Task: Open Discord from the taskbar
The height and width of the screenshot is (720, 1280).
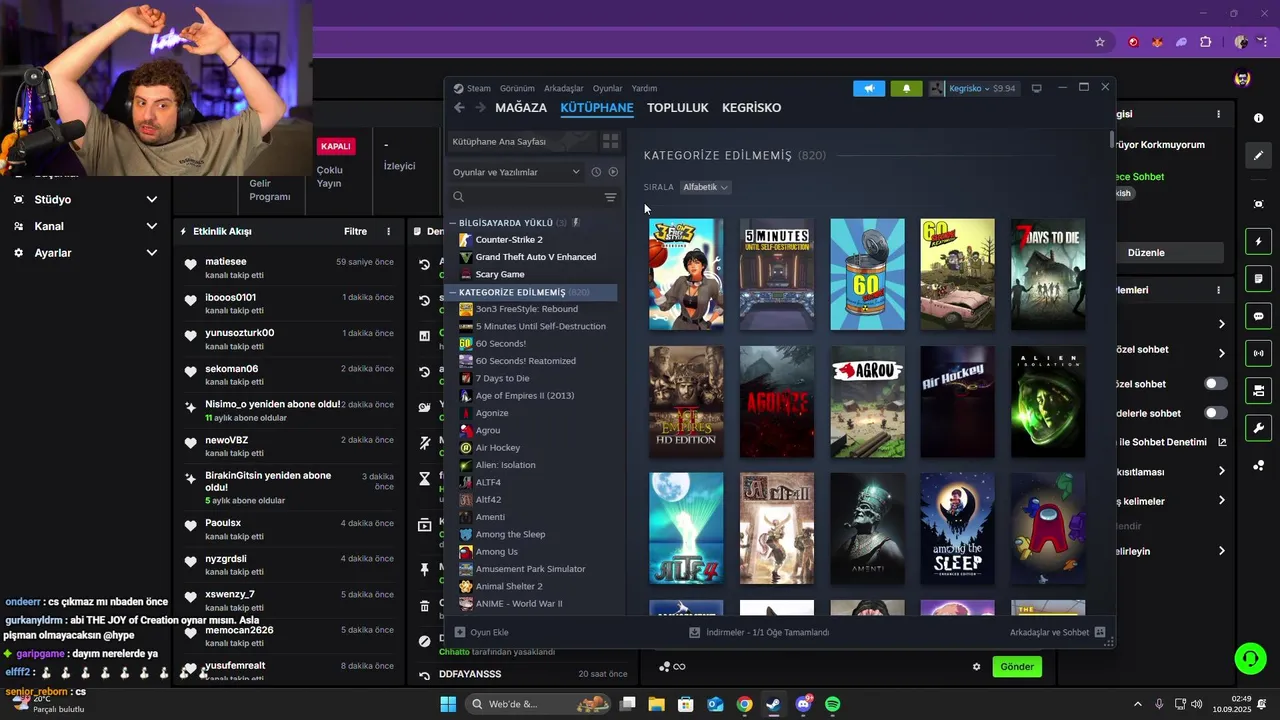Action: click(x=803, y=704)
